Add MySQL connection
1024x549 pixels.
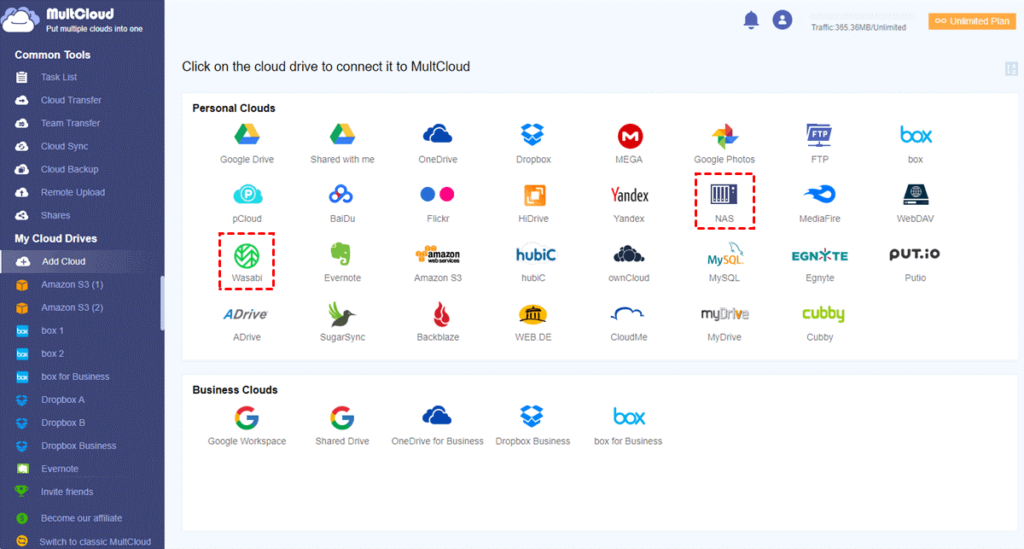[725, 262]
